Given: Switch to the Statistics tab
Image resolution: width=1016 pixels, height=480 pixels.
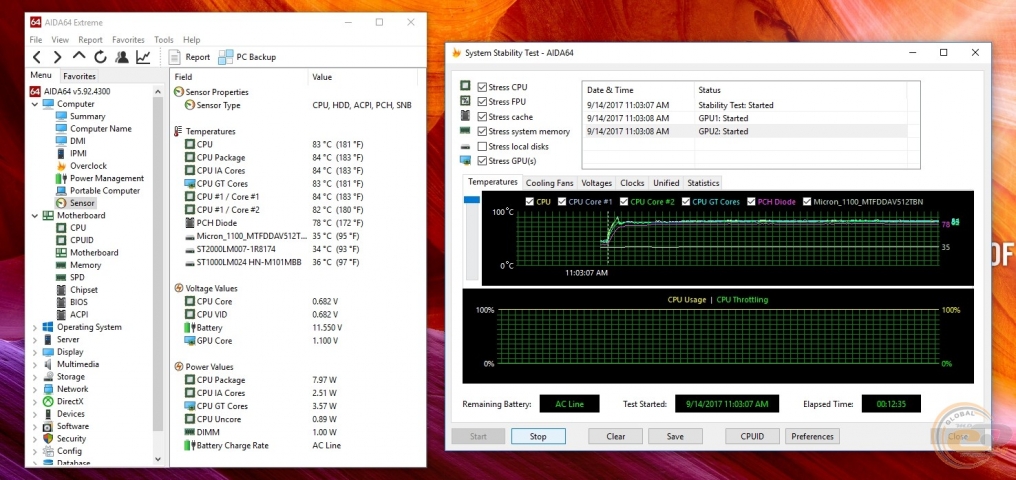Looking at the screenshot, I should 703,183.
